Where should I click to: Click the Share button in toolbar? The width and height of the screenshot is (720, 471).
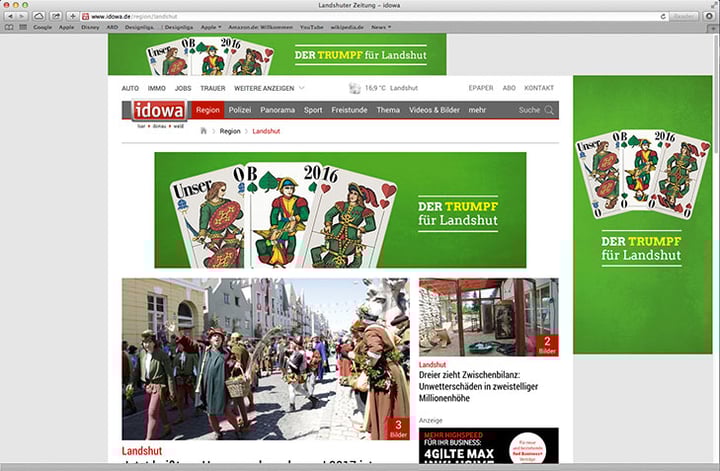pos(56,16)
